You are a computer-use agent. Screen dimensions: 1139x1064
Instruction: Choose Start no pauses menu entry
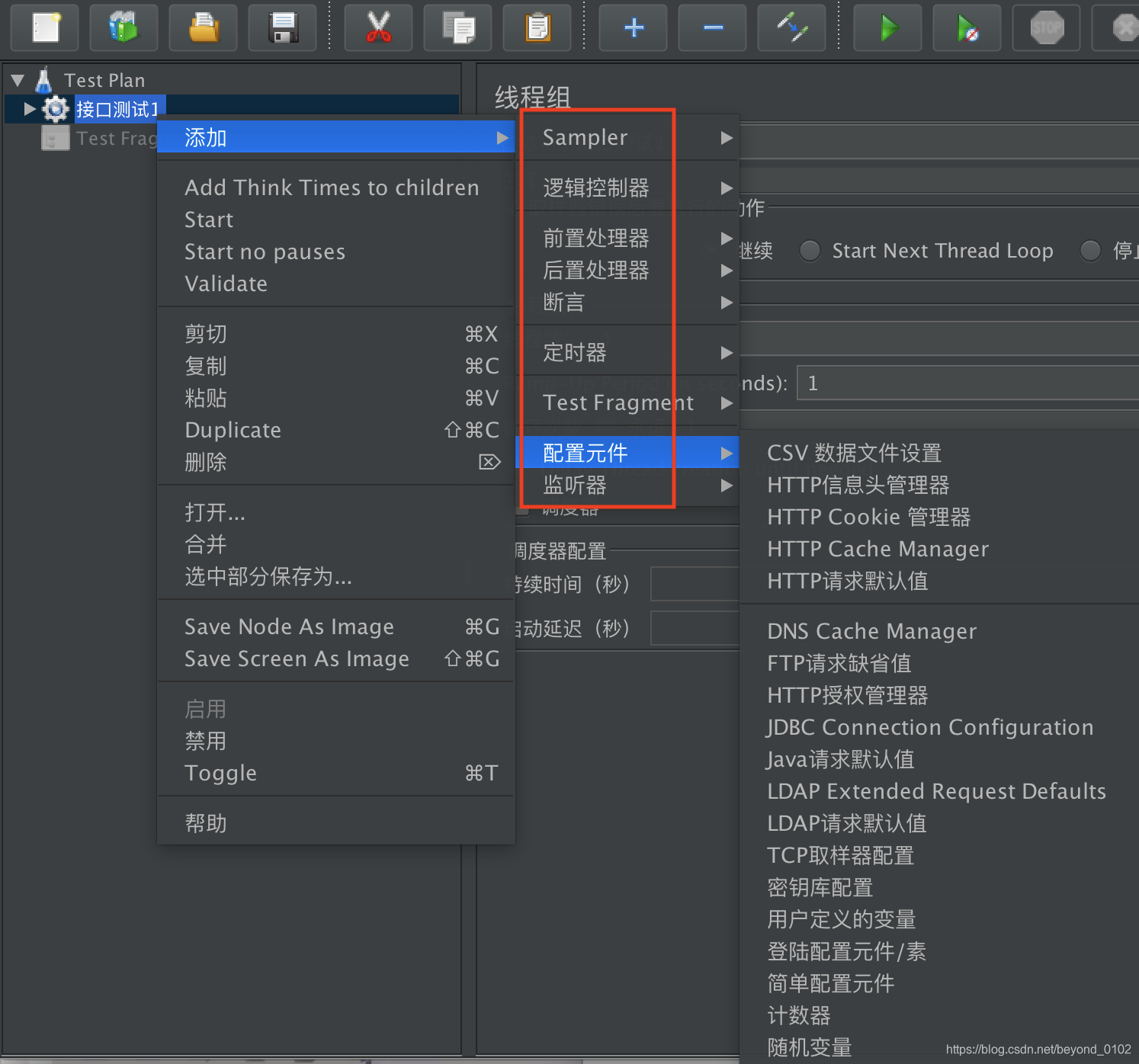[335, 252]
